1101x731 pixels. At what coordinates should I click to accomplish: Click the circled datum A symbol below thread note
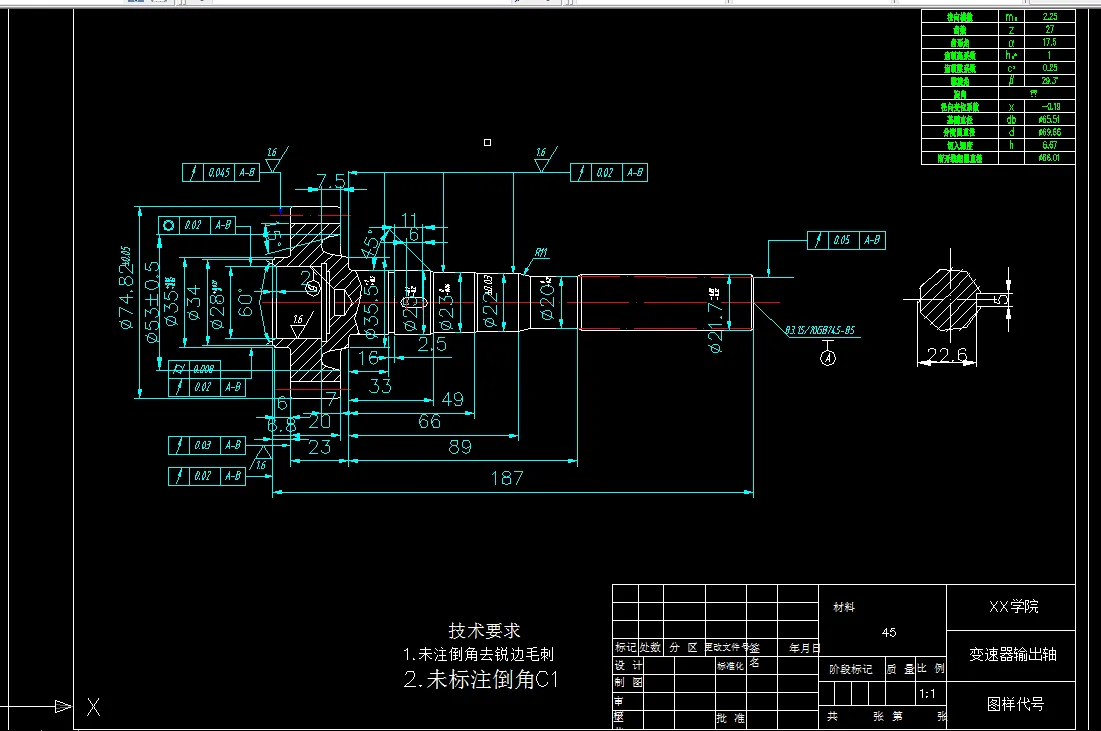828,358
